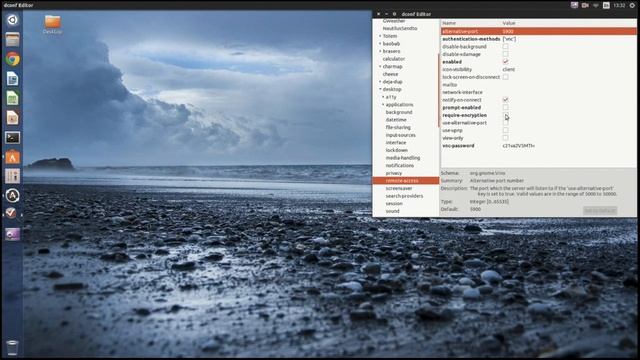The height and width of the screenshot is (360, 640).
Task: Edit the icon-visibility value client
Action: click(509, 69)
